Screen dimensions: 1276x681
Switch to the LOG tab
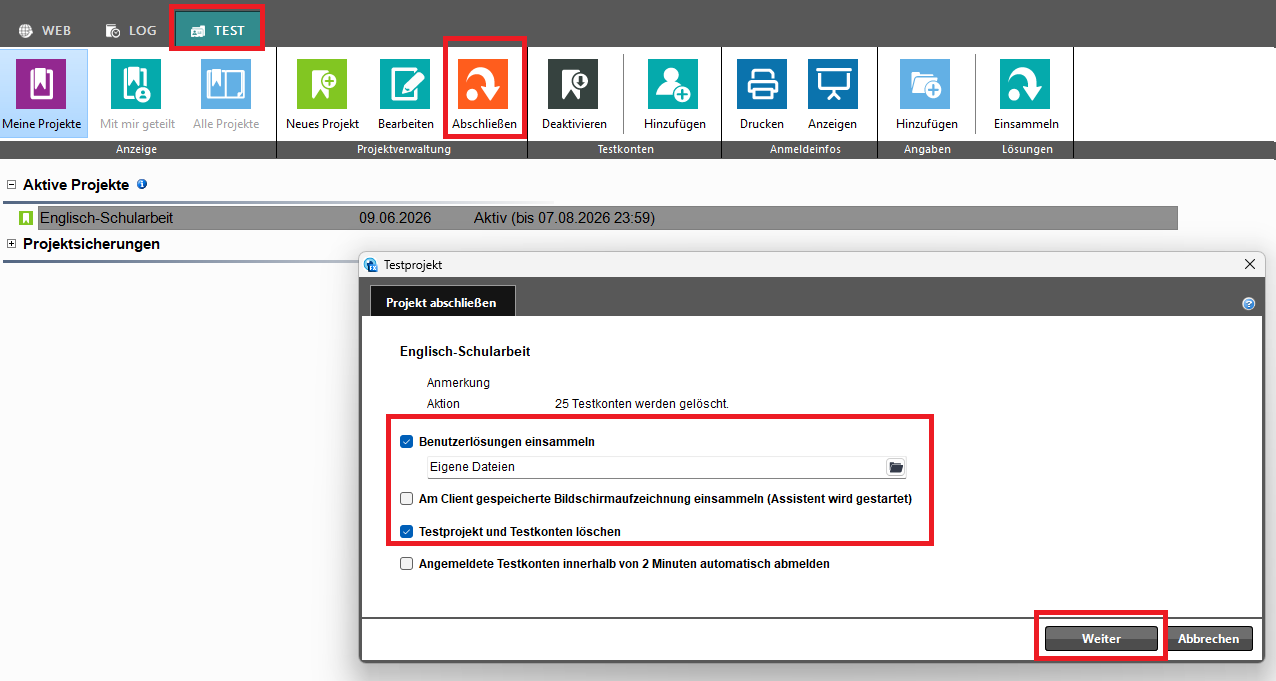point(131,30)
